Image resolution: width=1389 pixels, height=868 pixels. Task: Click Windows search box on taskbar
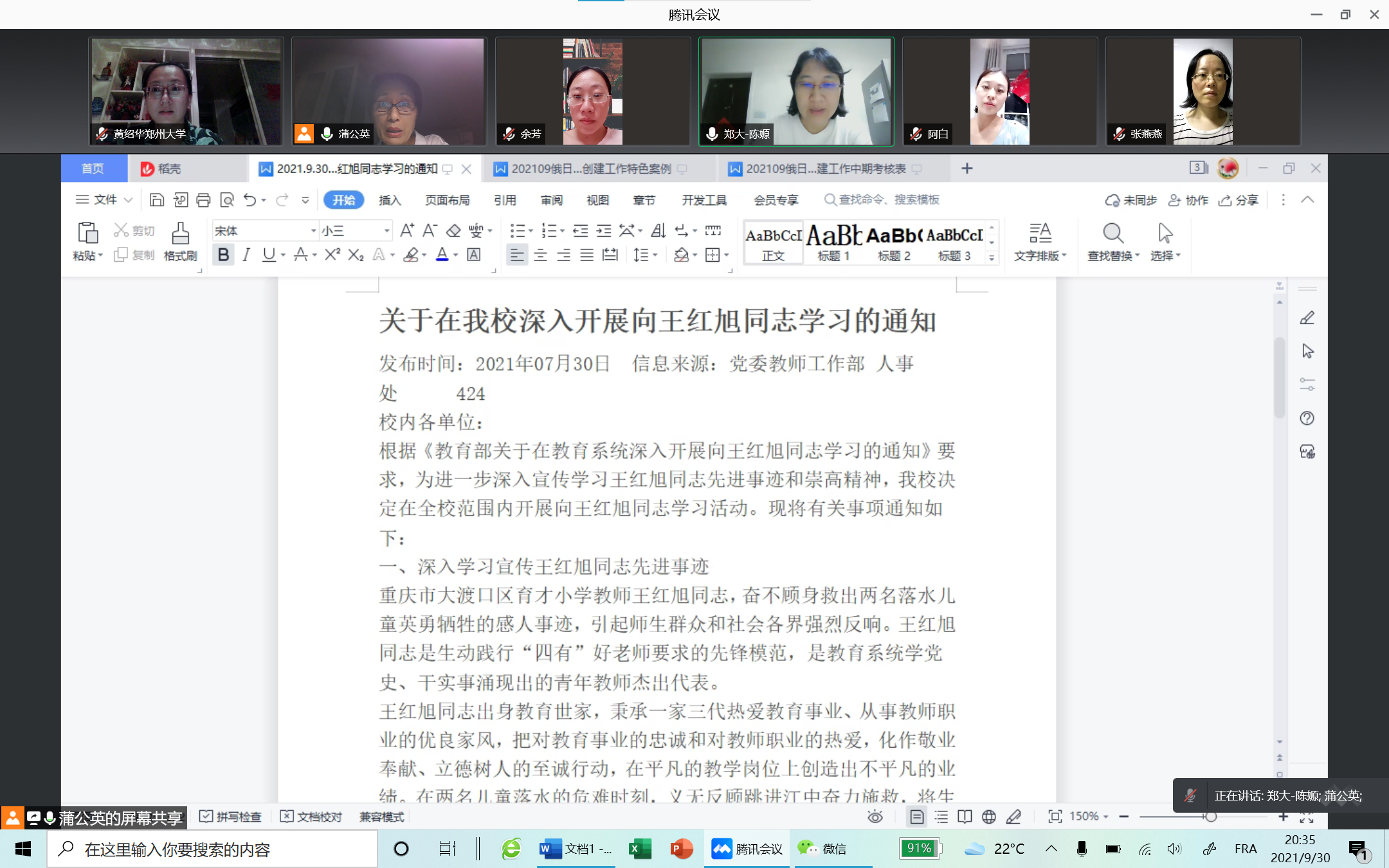point(212,849)
